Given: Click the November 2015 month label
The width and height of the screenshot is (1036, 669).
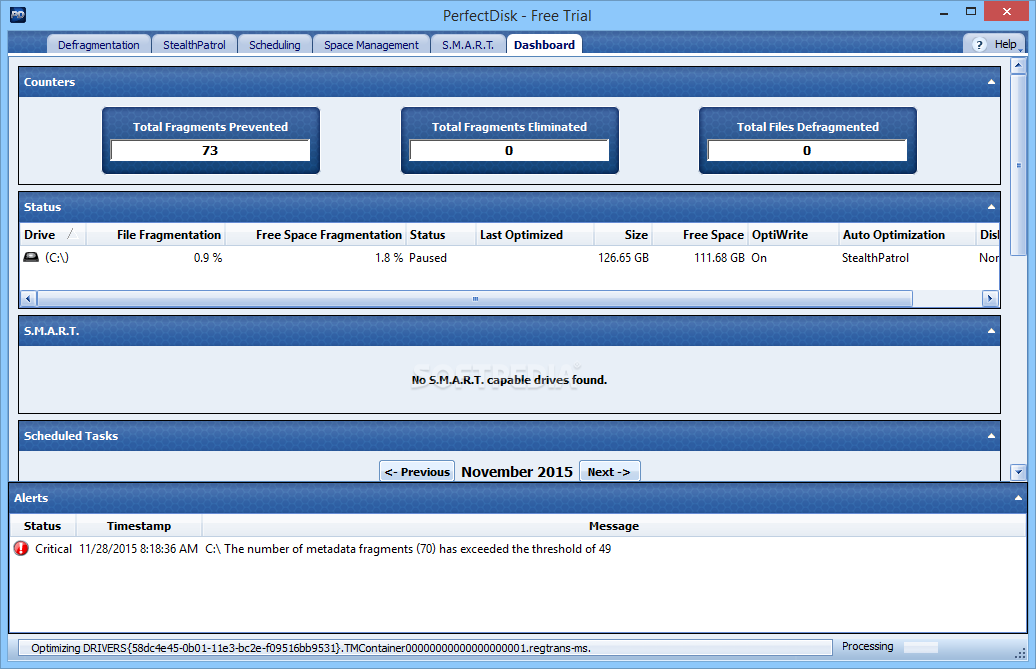Looking at the screenshot, I should tap(517, 472).
